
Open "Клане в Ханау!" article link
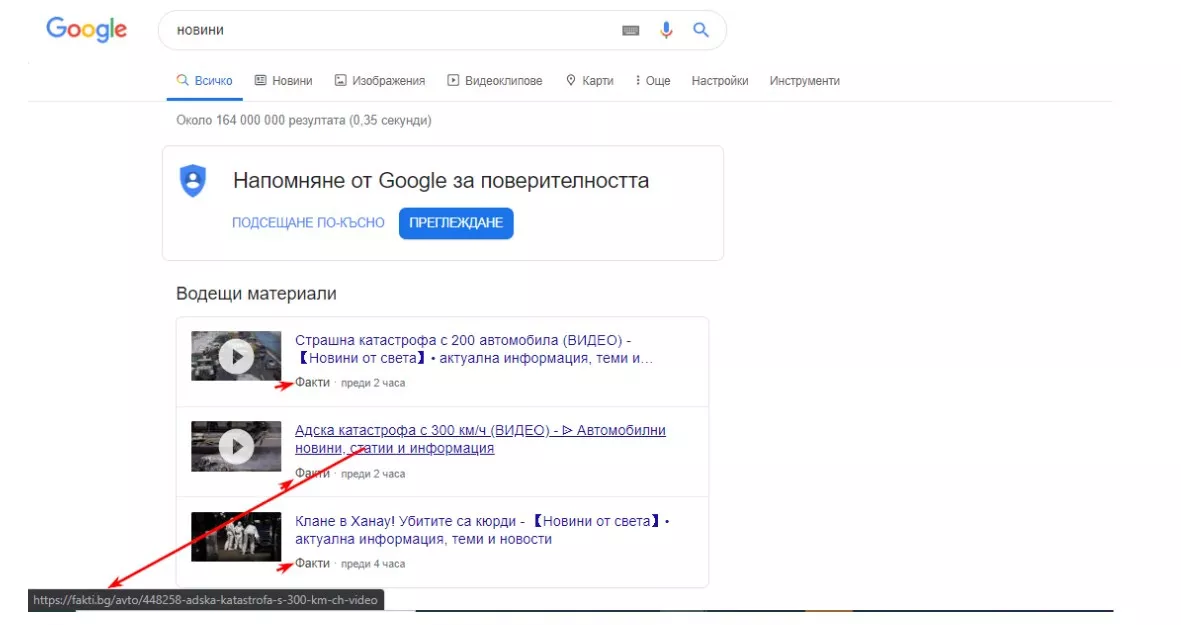[x=482, y=530]
